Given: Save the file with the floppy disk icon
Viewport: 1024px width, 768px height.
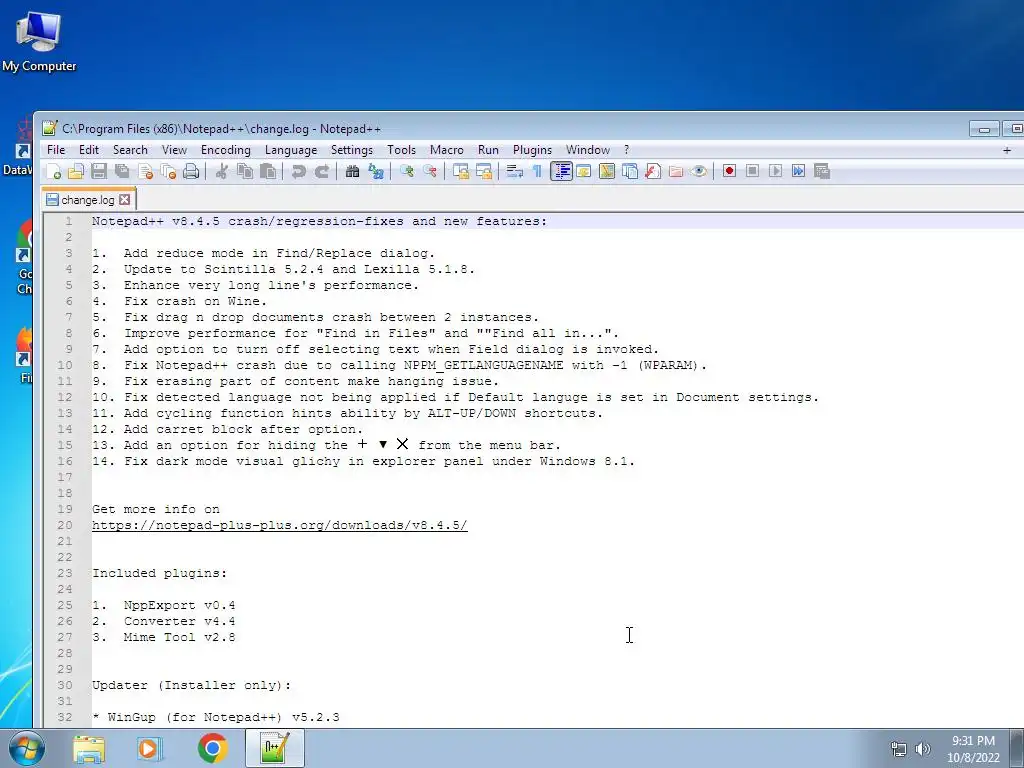Looking at the screenshot, I should 99,171.
